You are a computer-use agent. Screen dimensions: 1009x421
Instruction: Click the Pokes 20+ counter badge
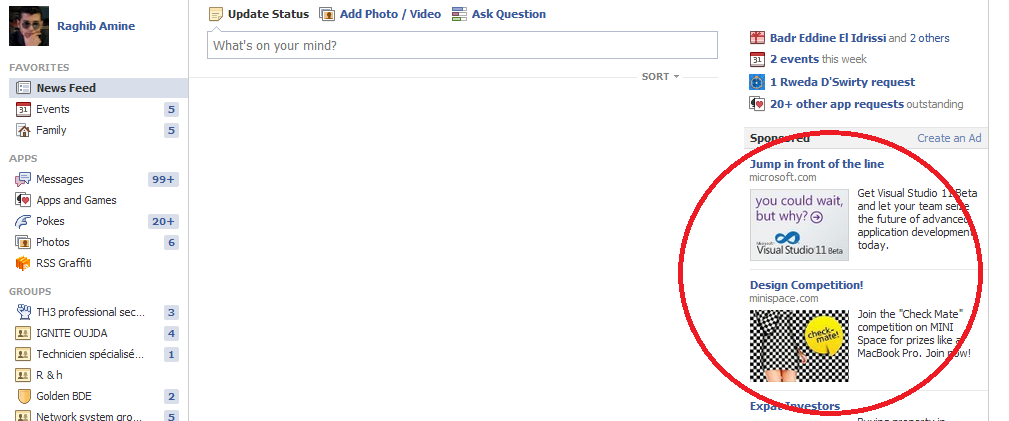coord(163,221)
